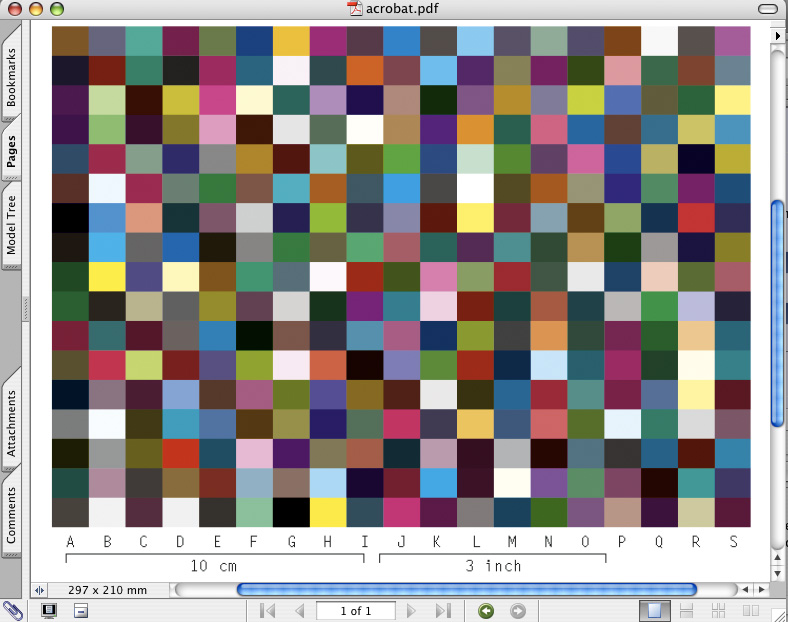Click column label 'D'
The width and height of the screenshot is (788, 622).
click(x=180, y=542)
